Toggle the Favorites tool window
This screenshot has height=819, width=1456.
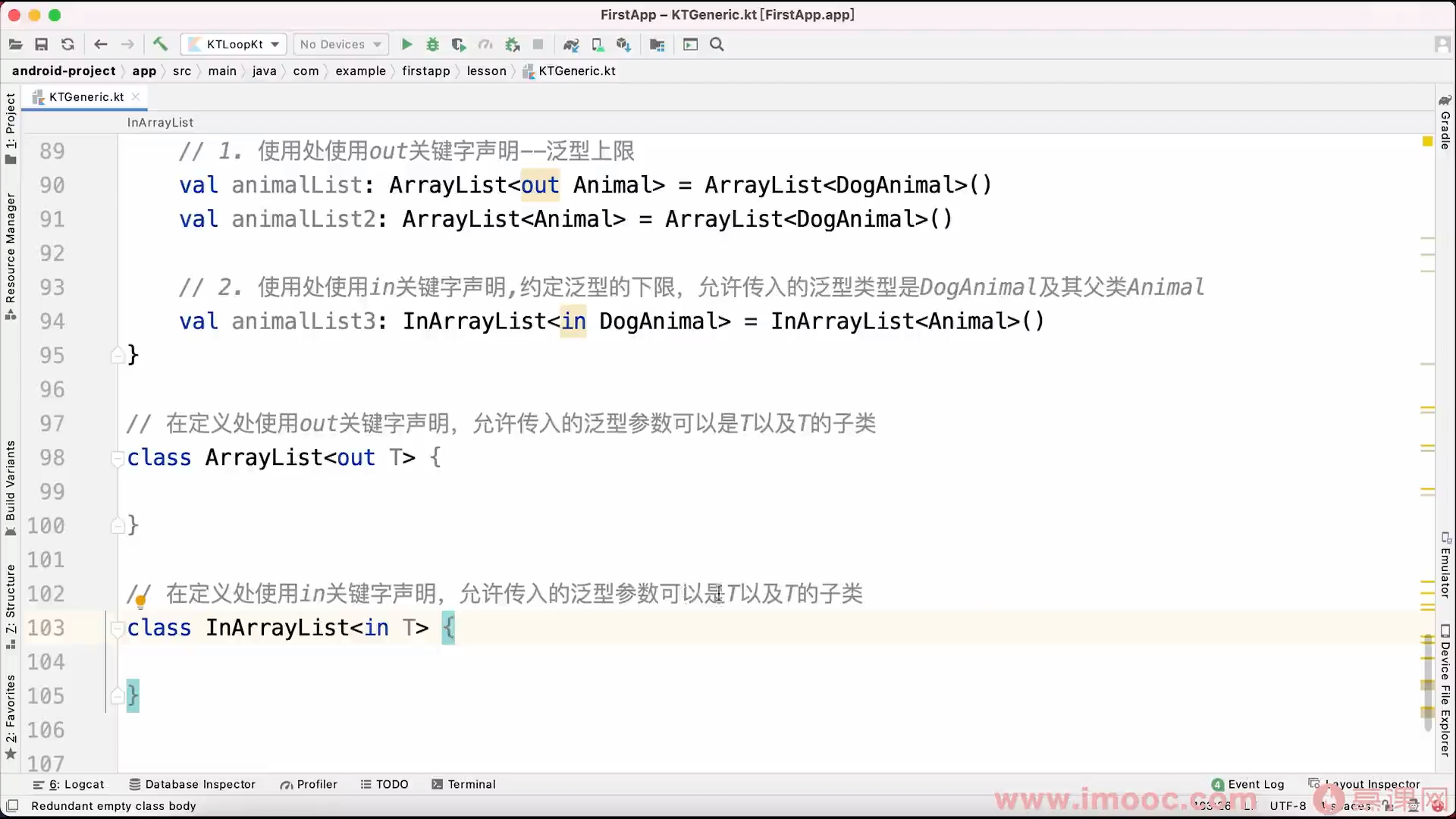[11, 717]
